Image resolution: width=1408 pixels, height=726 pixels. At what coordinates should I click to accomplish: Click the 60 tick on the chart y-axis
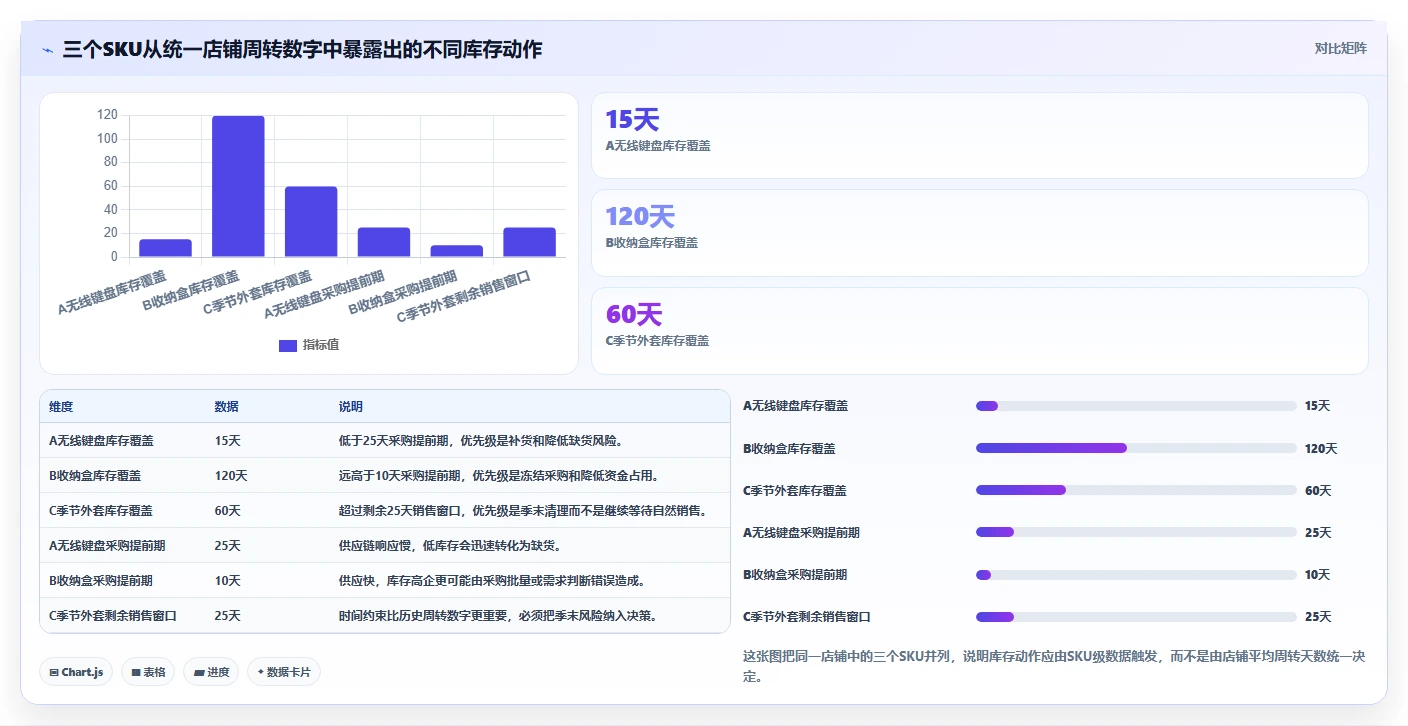click(x=110, y=186)
